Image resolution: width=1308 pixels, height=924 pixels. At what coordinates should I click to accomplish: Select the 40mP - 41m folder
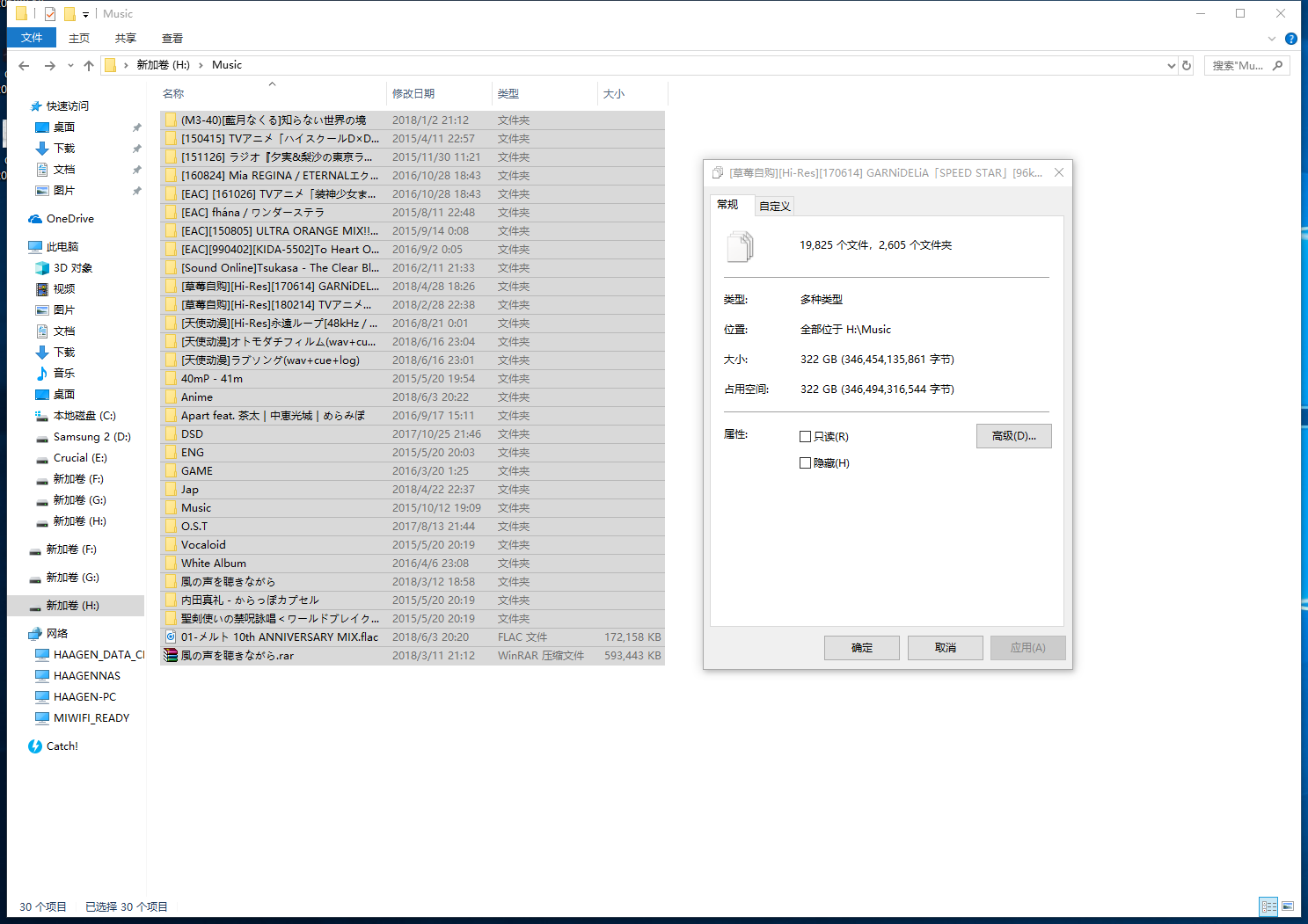(413, 378)
